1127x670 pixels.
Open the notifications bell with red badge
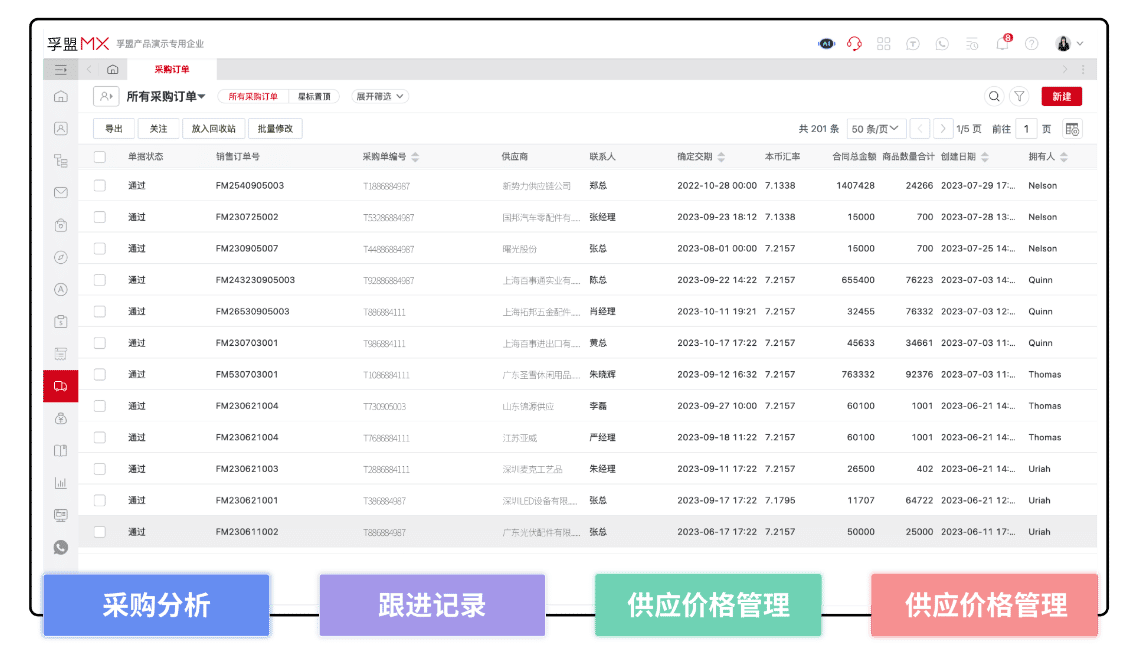point(1002,44)
